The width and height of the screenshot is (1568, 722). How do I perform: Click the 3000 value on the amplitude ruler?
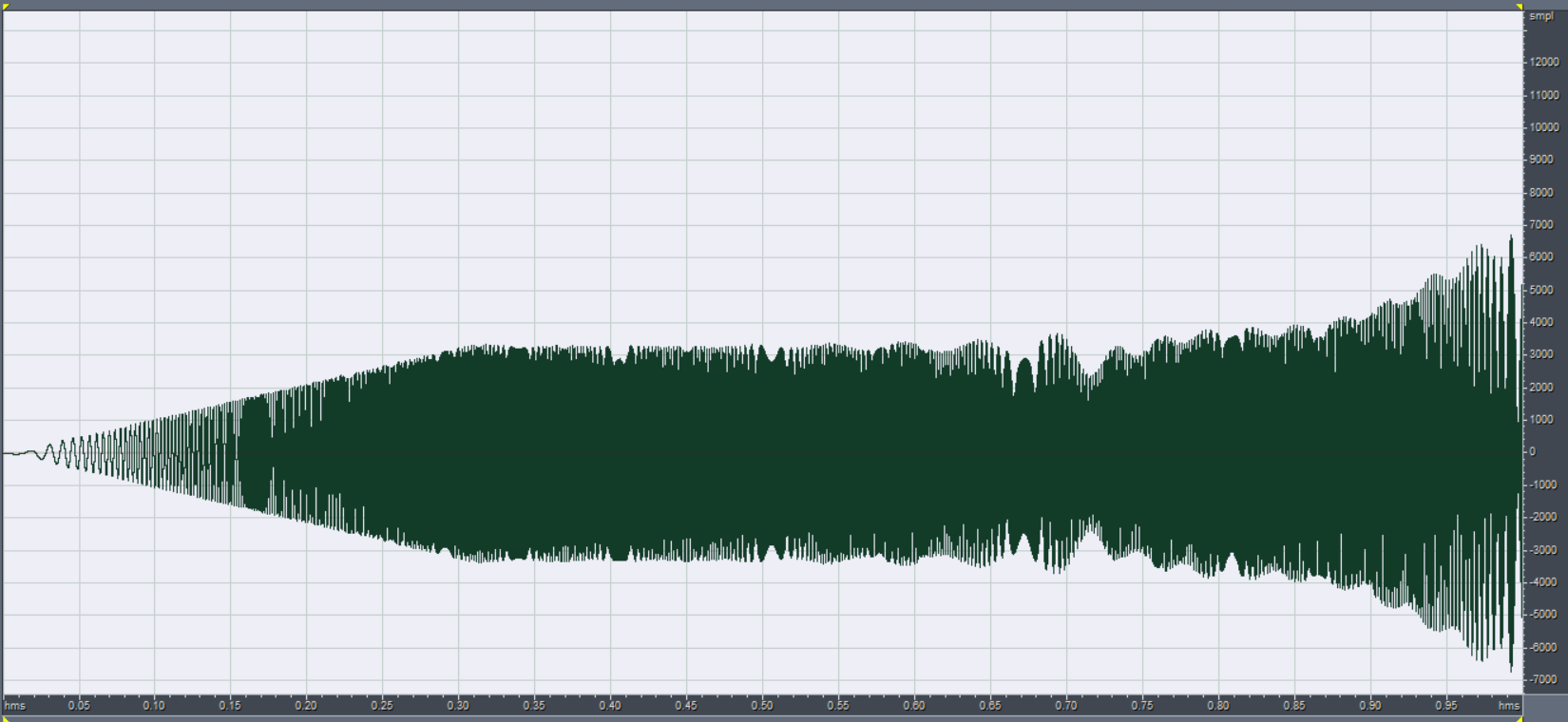[1541, 354]
